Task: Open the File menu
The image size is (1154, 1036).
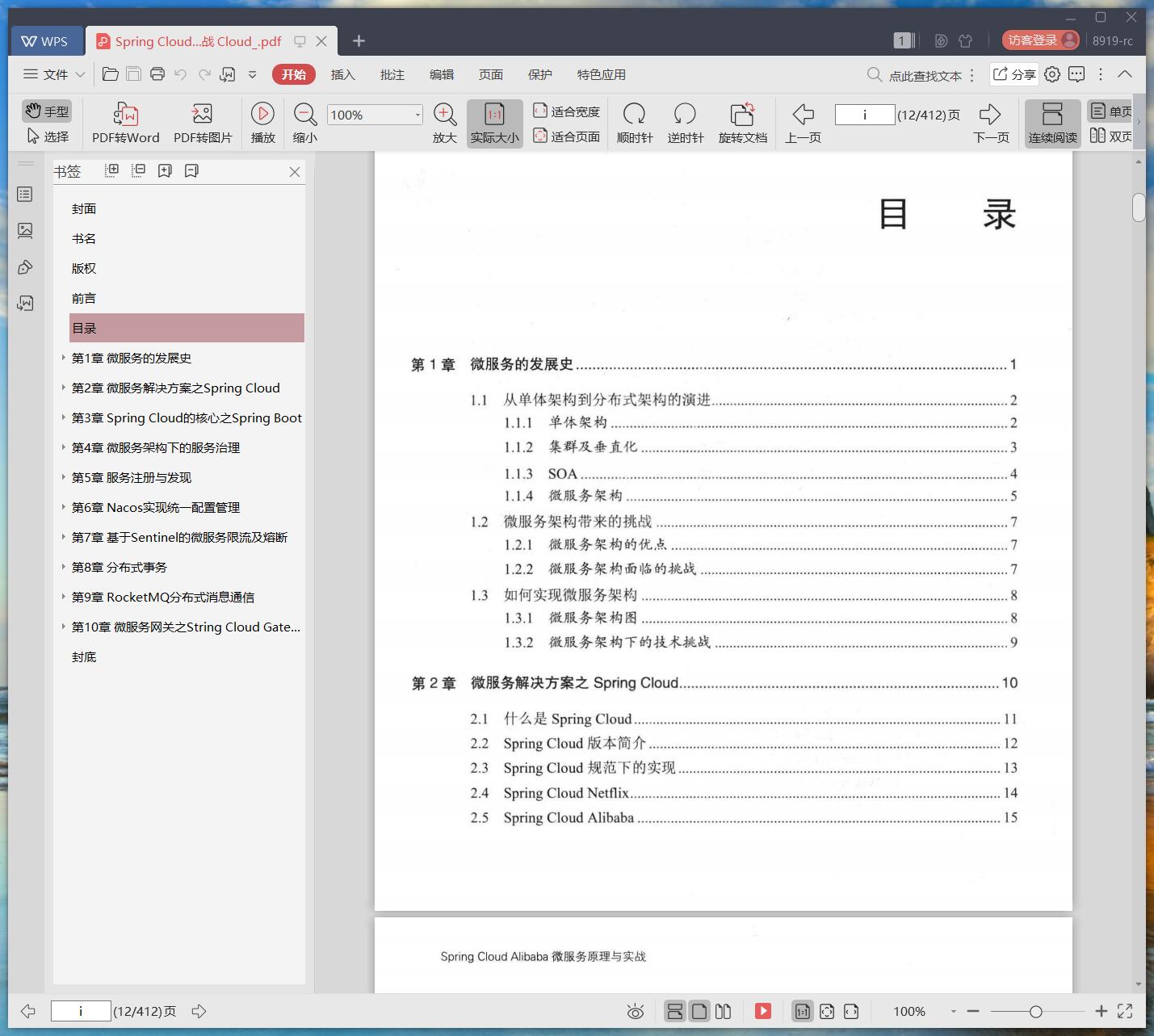Action: point(53,74)
